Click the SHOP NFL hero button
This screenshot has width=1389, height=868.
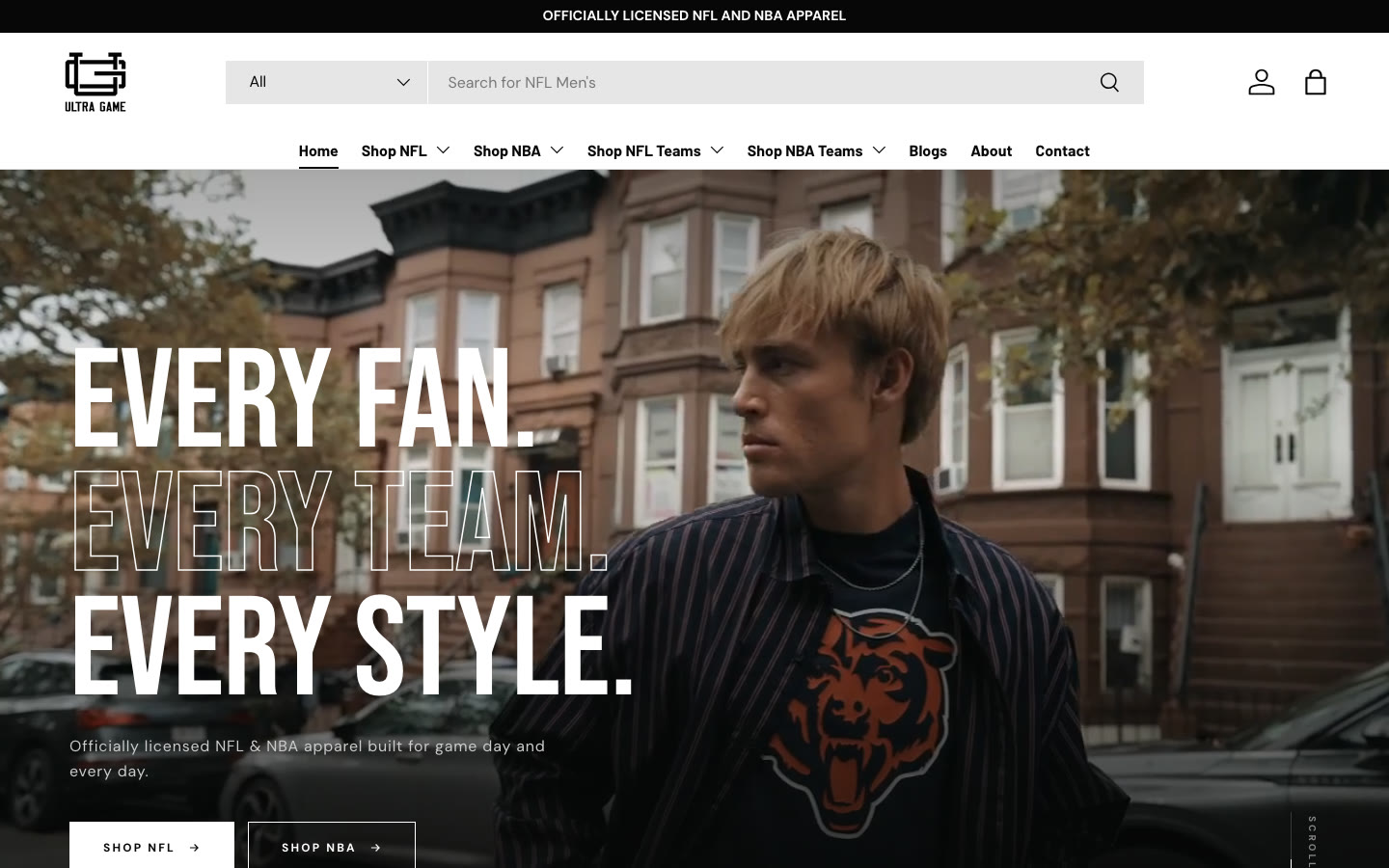pyautogui.click(x=151, y=846)
